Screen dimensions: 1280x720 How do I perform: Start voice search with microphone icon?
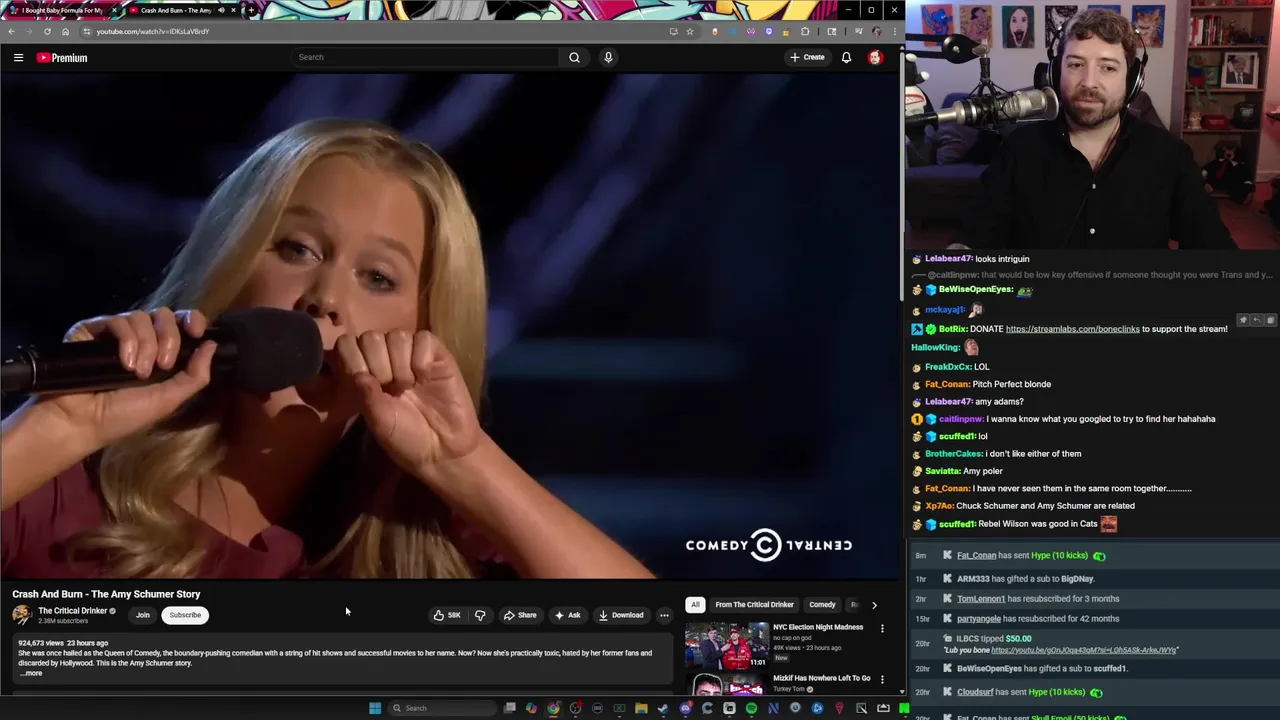click(608, 57)
